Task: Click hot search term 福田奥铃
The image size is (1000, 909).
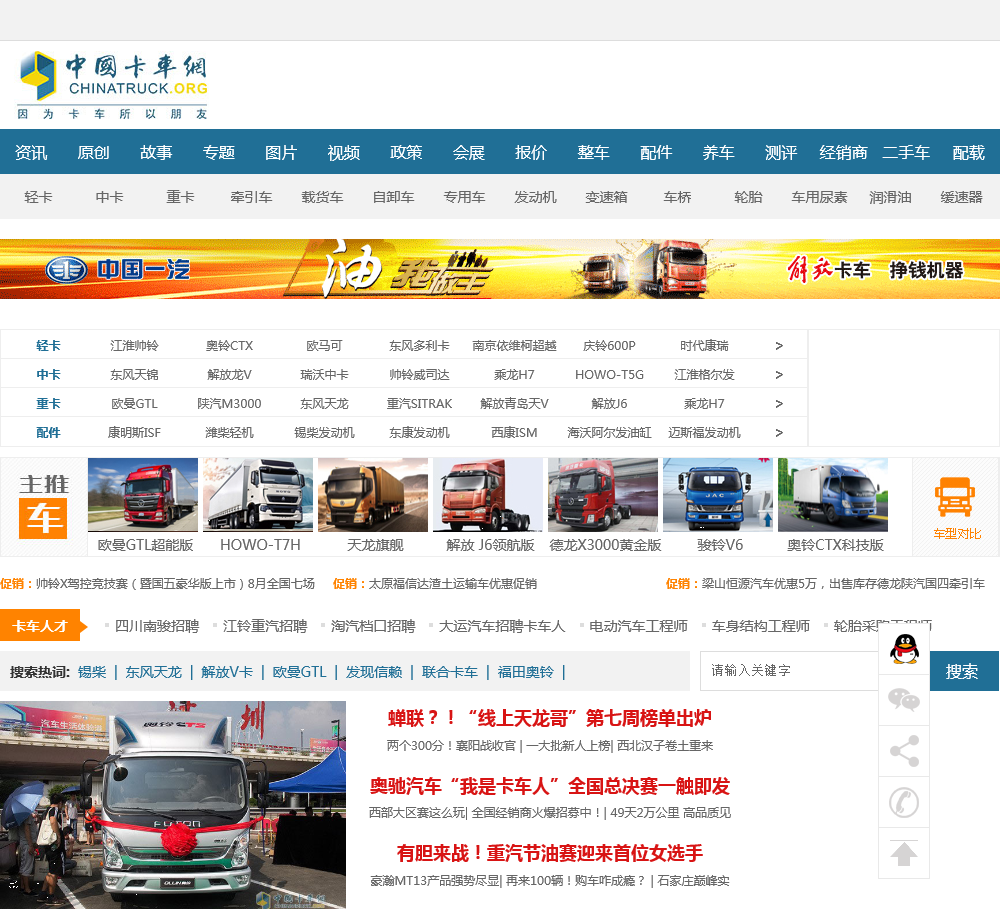Action: point(526,672)
